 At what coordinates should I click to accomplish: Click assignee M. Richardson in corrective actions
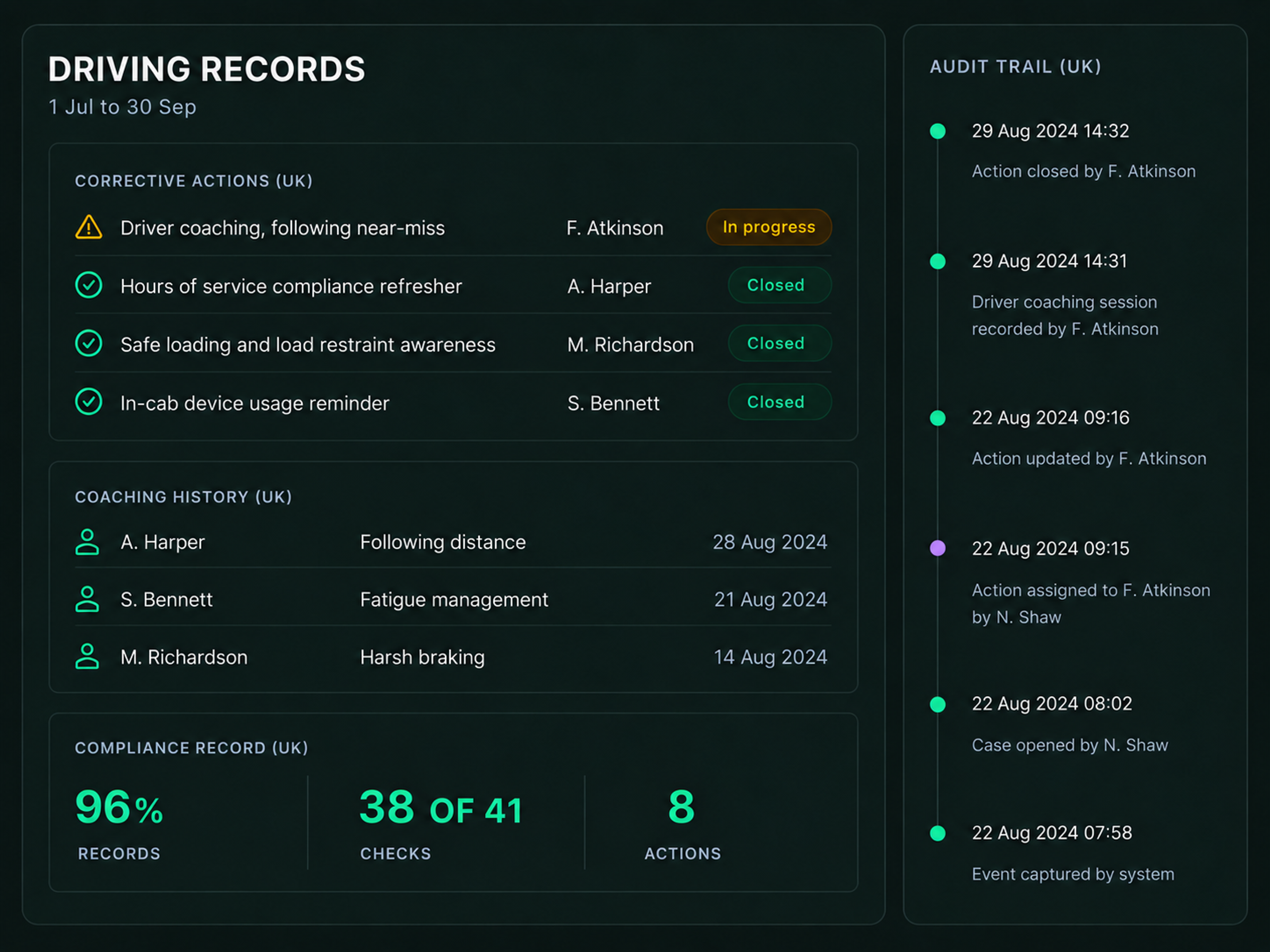pyautogui.click(x=630, y=345)
